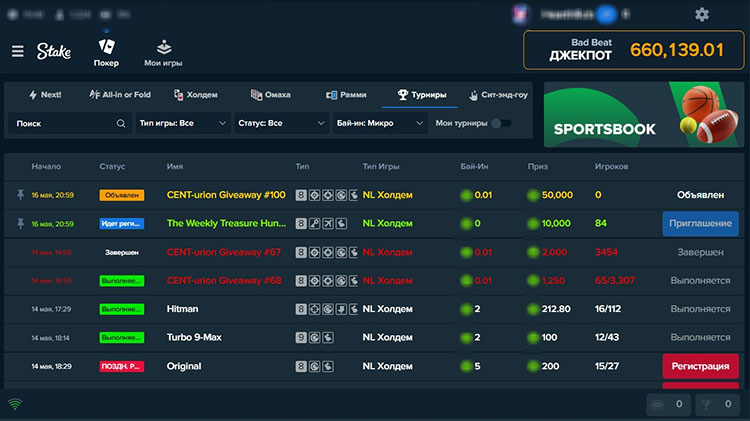Screen dimensions: 750x421
Task: Sort by Начало column
Action: pos(46,166)
